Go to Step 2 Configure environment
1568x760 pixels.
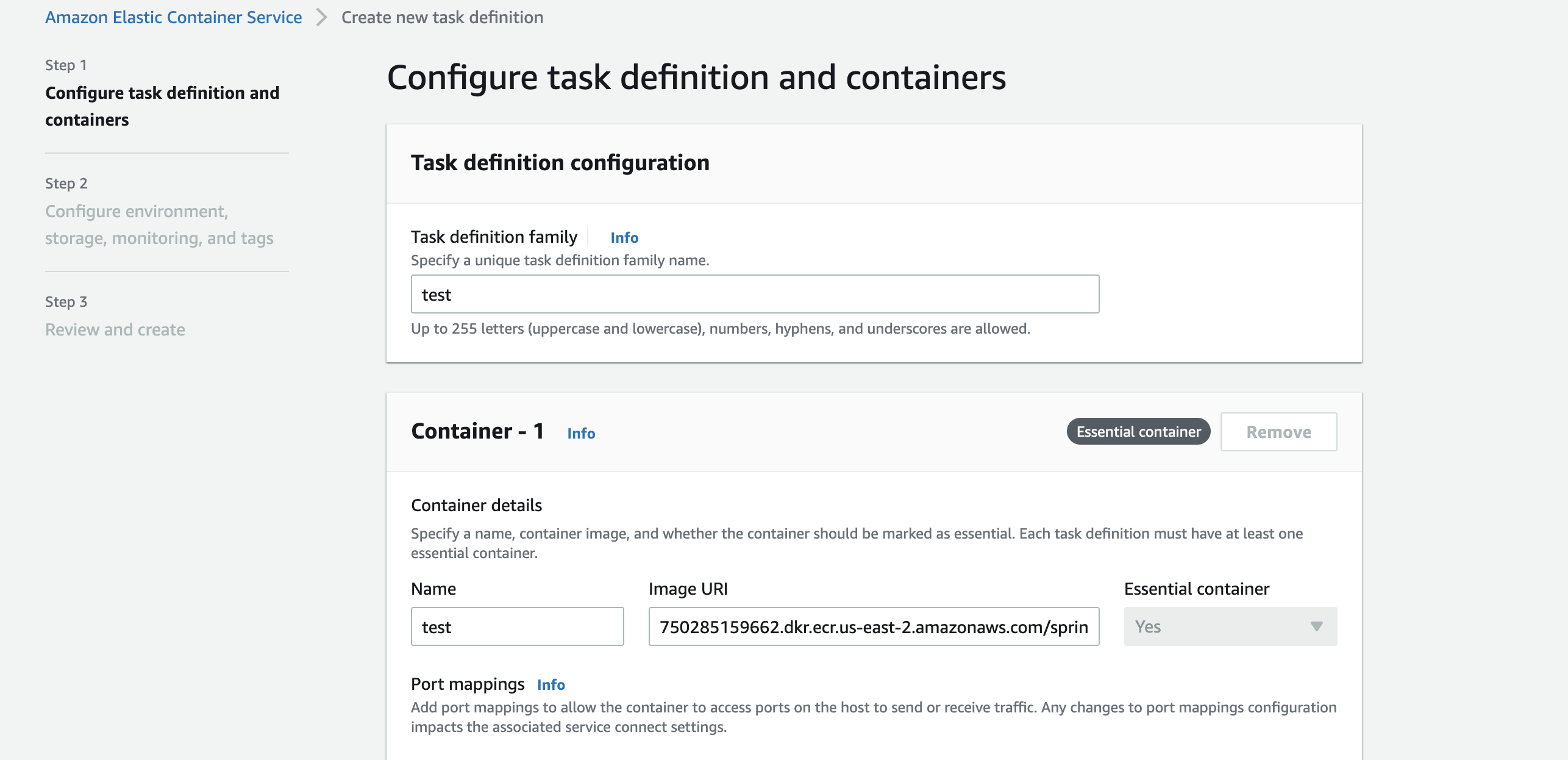click(x=159, y=224)
